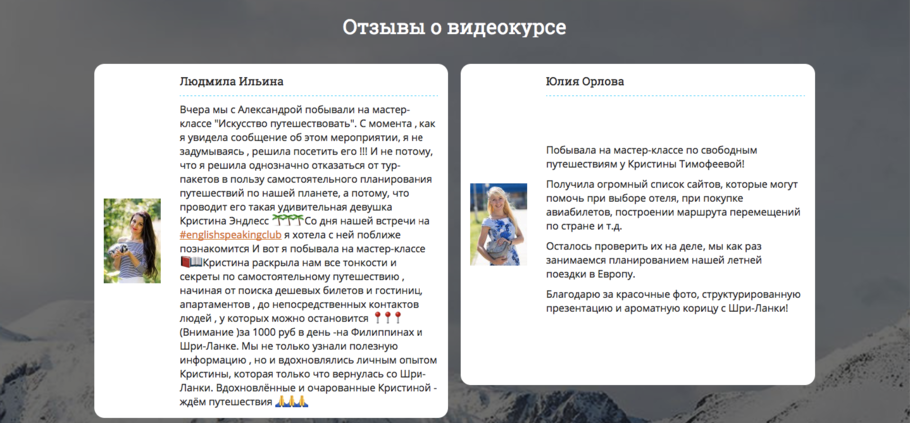Click the books emoji before Кристина раскрыла
This screenshot has width=910, height=423.
click(192, 263)
